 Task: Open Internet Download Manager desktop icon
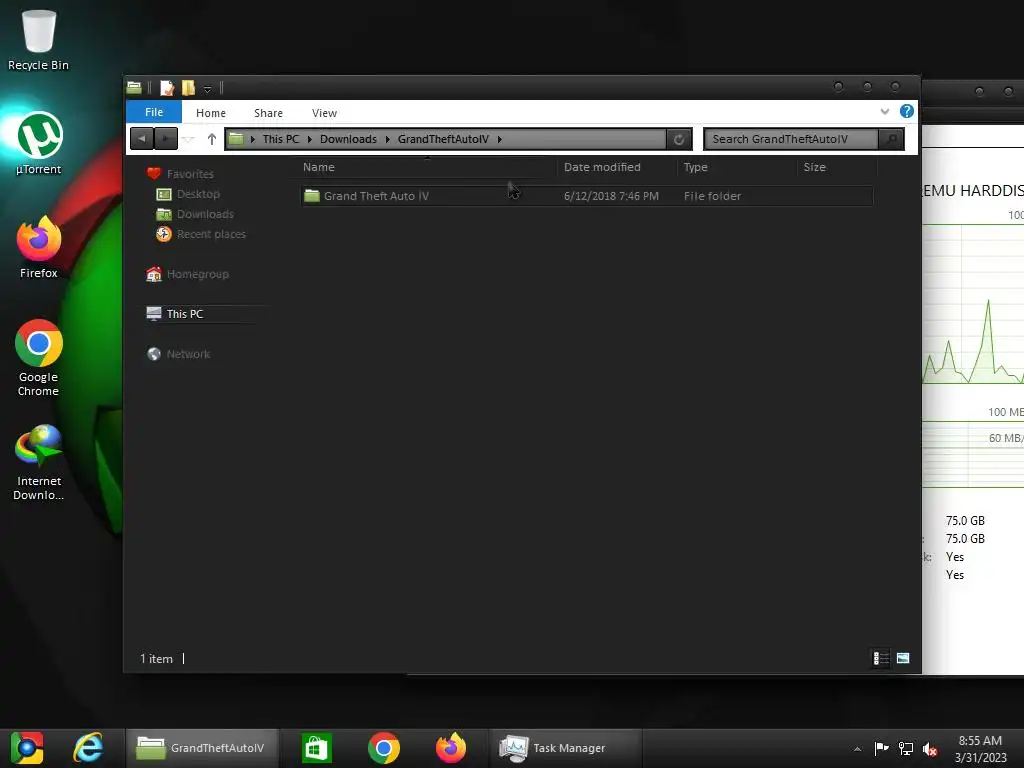(39, 462)
